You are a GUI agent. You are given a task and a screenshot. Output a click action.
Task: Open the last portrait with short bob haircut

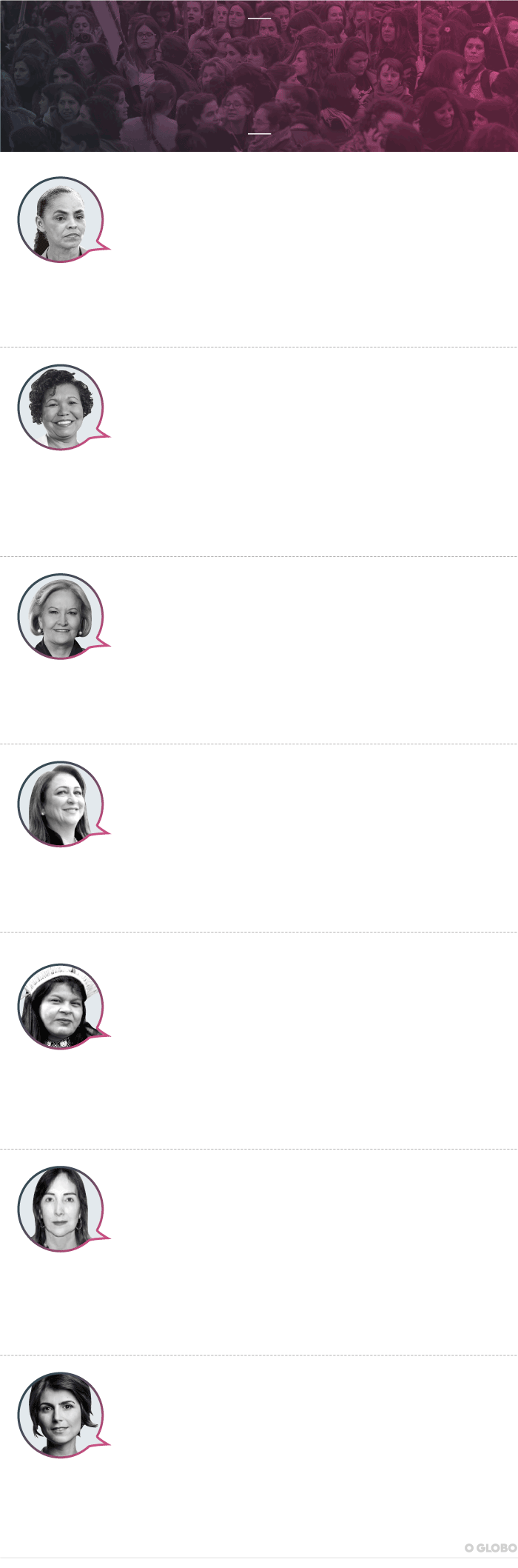point(61,1415)
